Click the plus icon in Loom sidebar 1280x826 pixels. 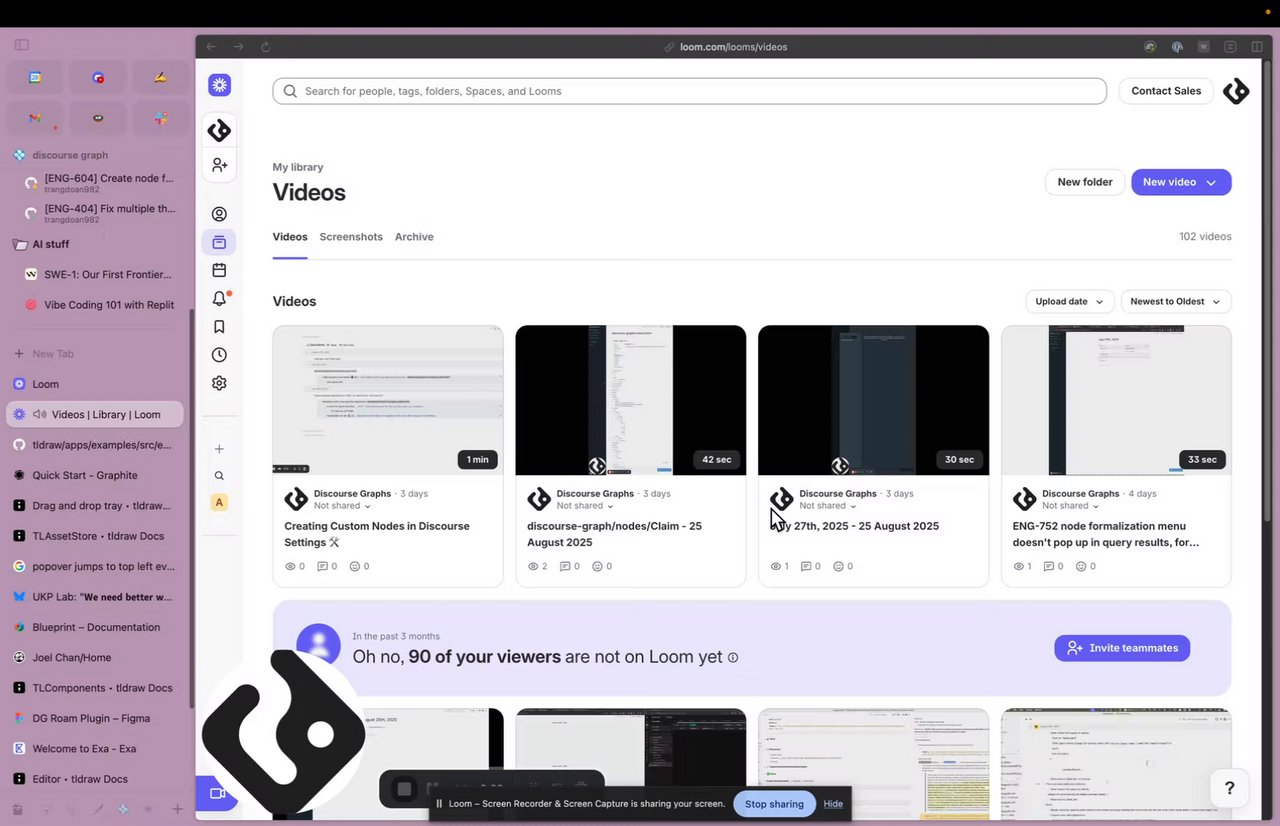[x=219, y=449]
